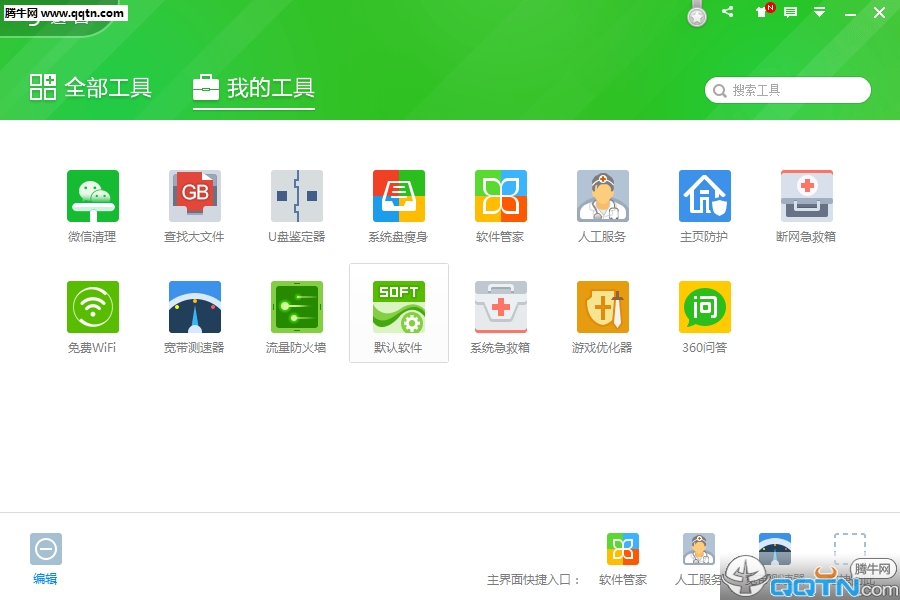
Task: Open 人工服务 shortcut in the bottom bar
Action: (699, 549)
